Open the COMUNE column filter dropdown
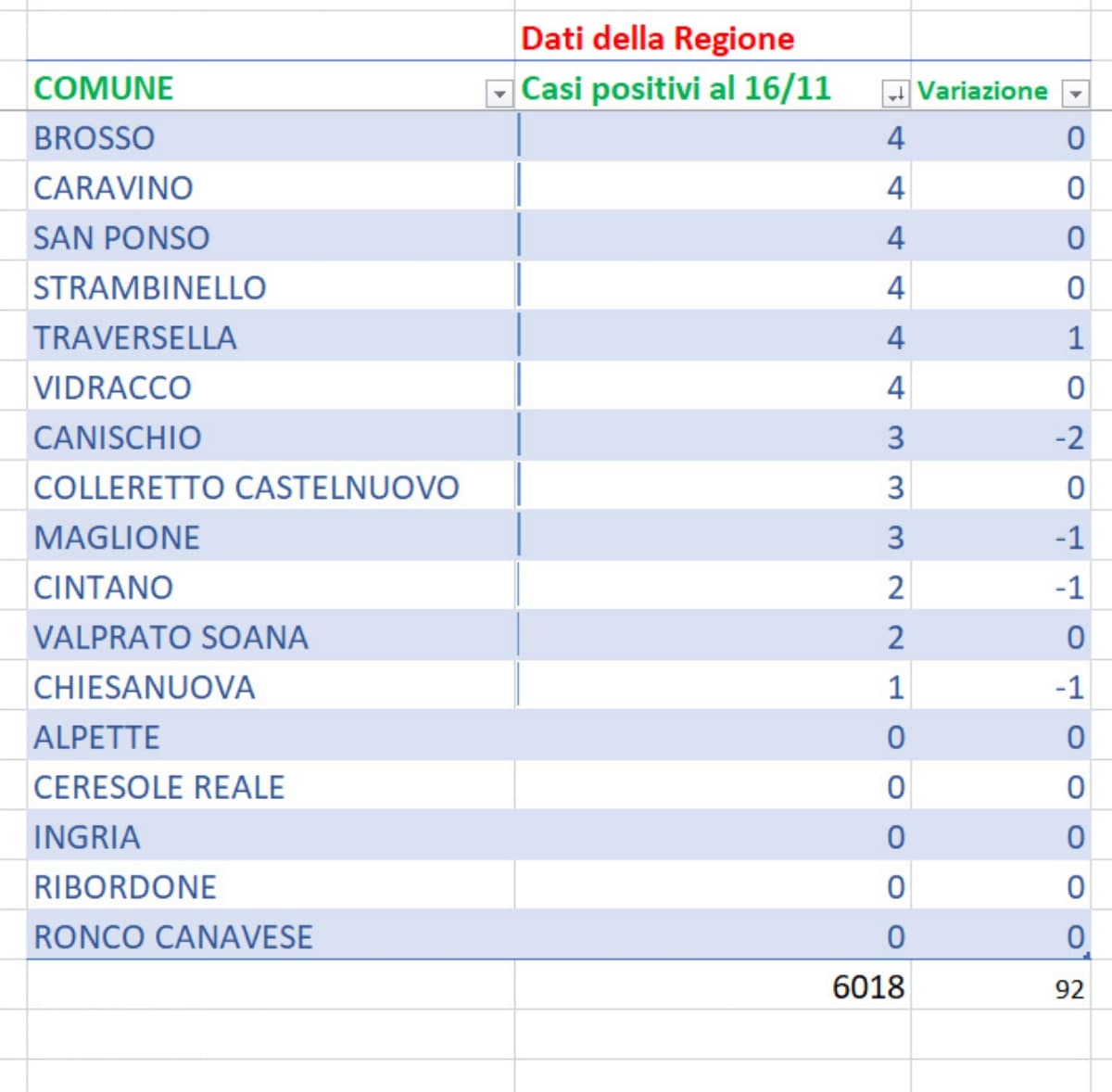1112x1092 pixels. pos(499,94)
